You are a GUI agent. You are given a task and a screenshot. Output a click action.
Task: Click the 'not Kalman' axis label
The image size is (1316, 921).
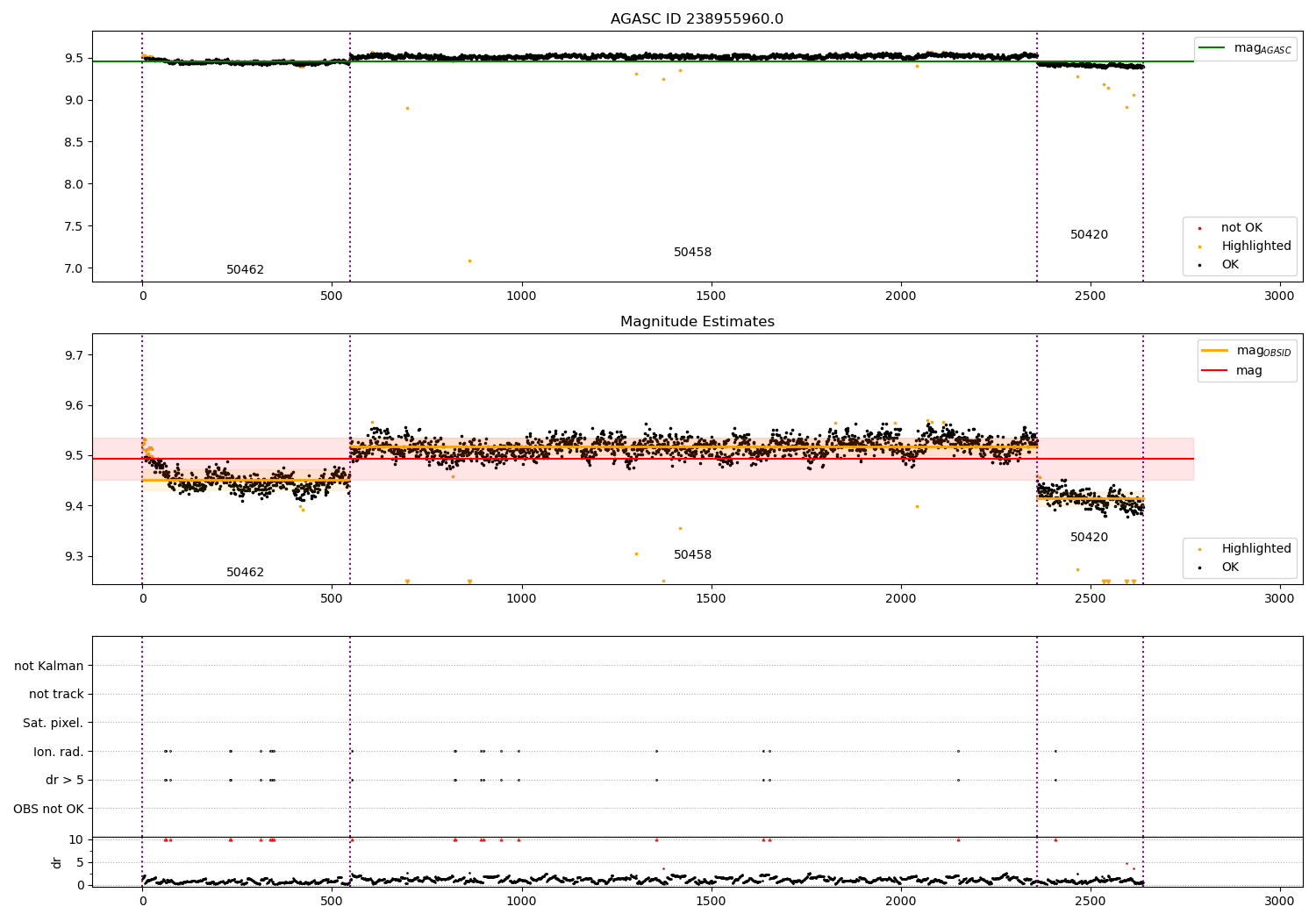point(49,666)
